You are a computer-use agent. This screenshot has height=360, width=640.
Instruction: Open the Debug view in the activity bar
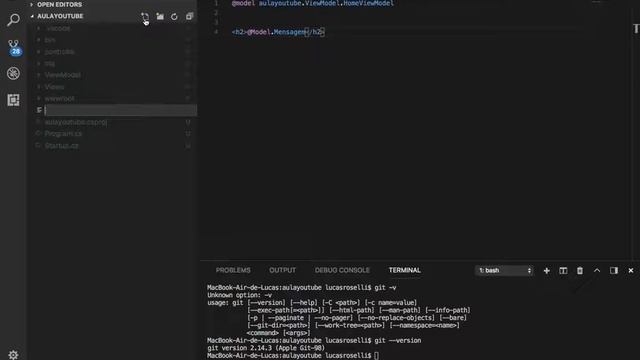(13, 73)
